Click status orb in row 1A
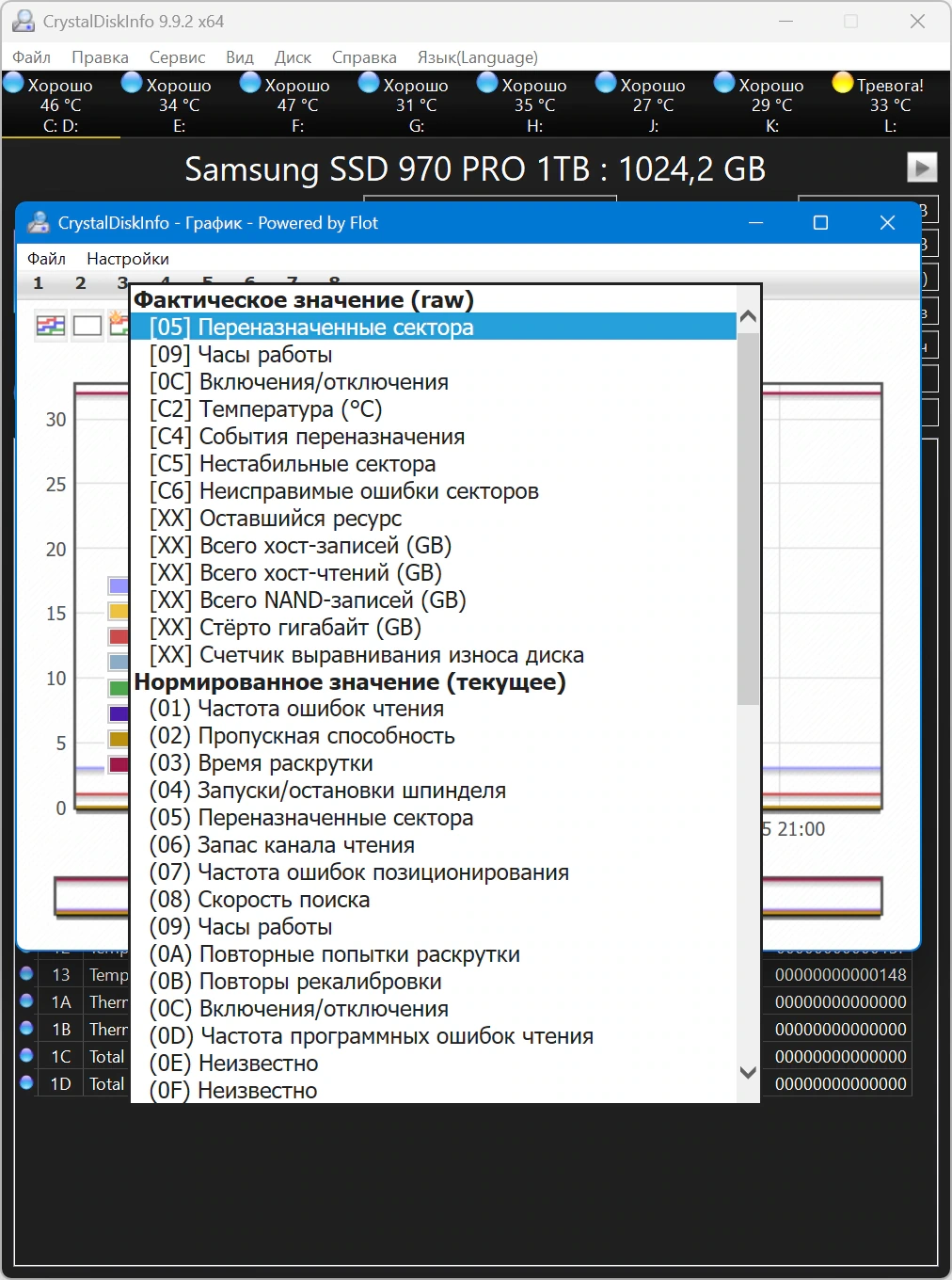 (26, 1001)
